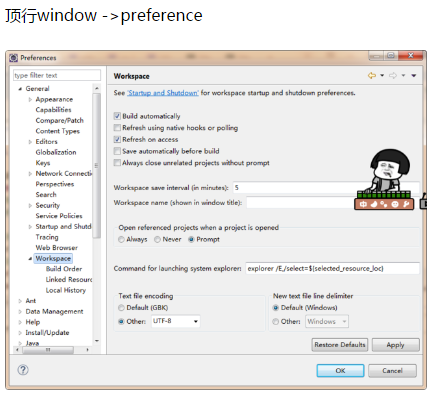
Task: Expand the Data Management node
Action: (20, 311)
